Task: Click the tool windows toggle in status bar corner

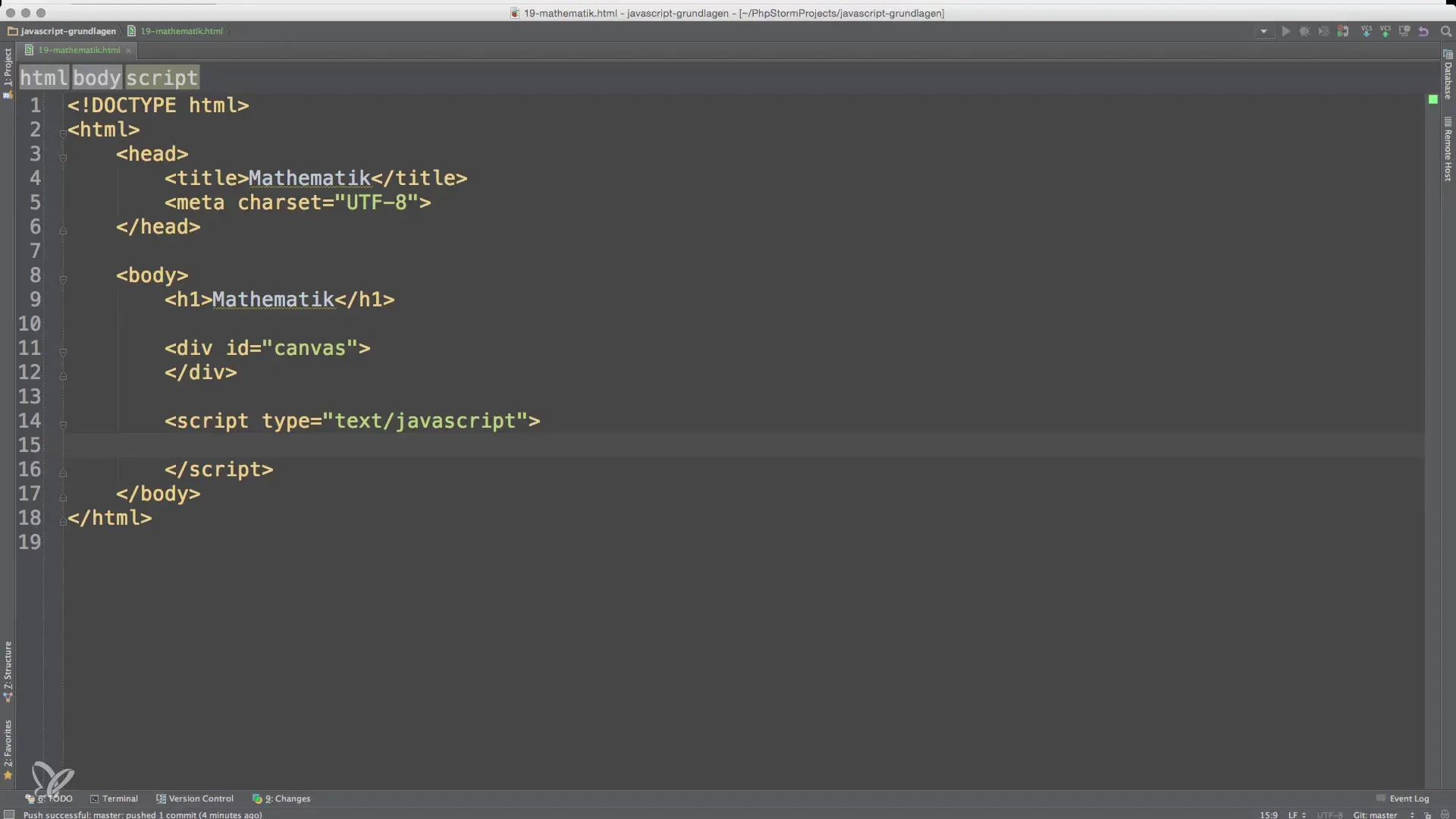Action: [8, 814]
